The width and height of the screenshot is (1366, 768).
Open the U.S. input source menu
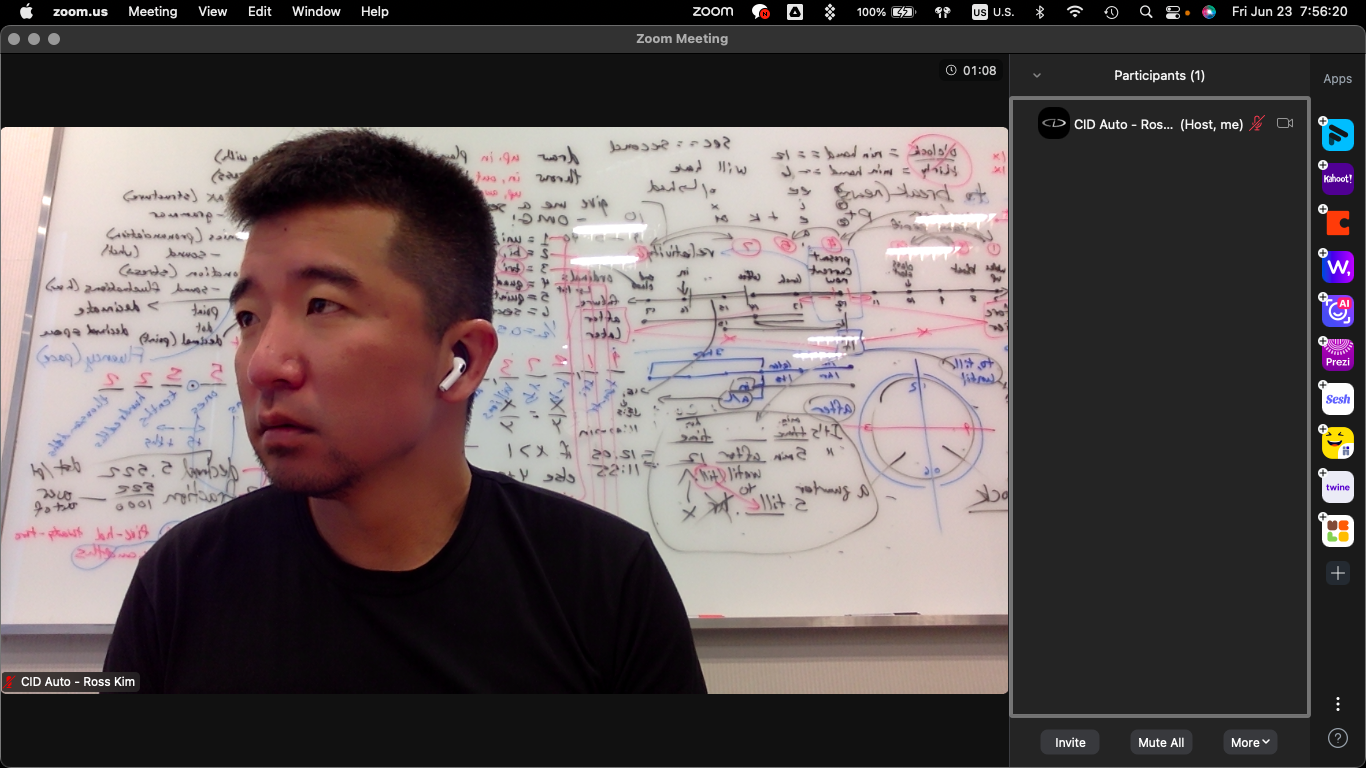993,12
